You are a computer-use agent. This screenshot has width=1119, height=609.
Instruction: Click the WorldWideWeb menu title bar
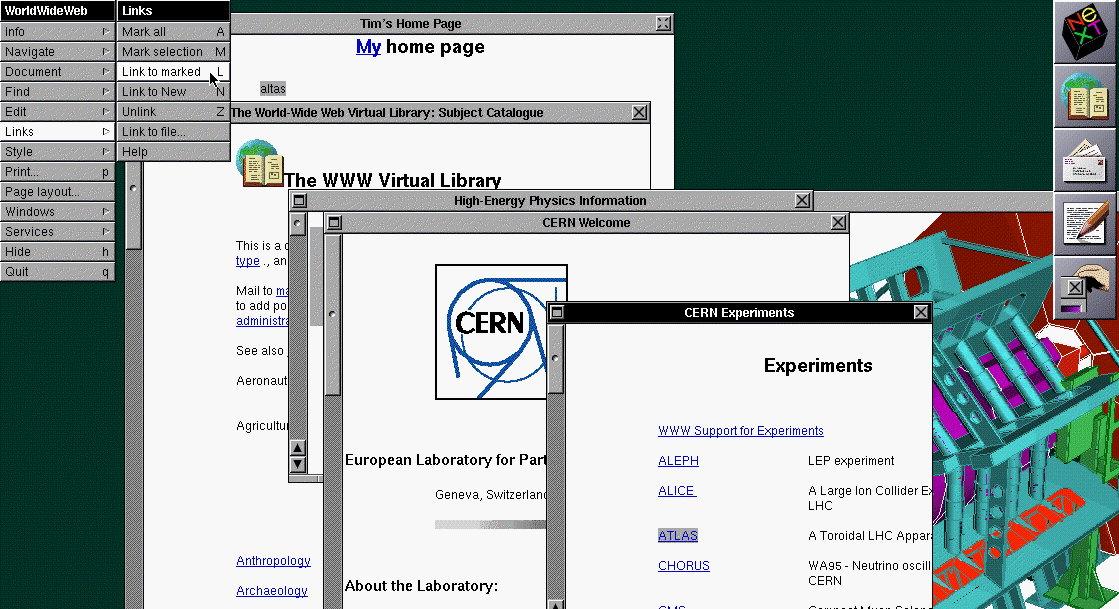57,11
